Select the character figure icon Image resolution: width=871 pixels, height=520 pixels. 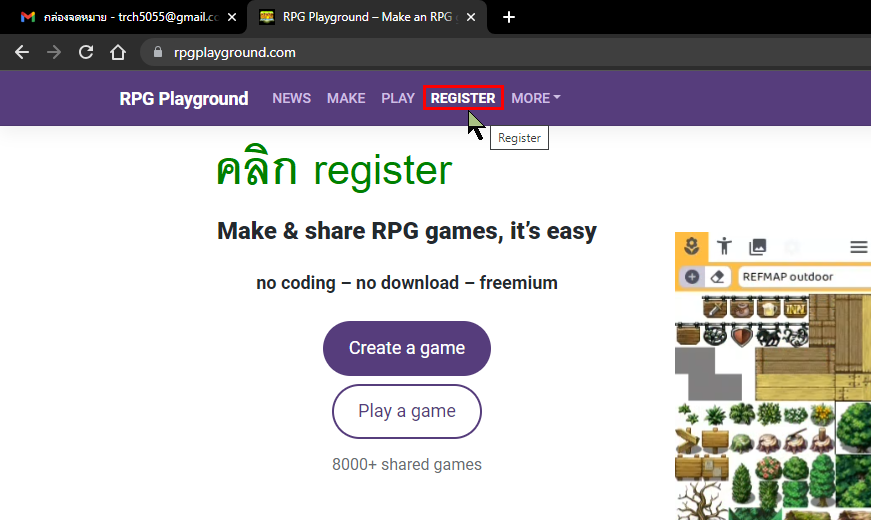point(724,246)
